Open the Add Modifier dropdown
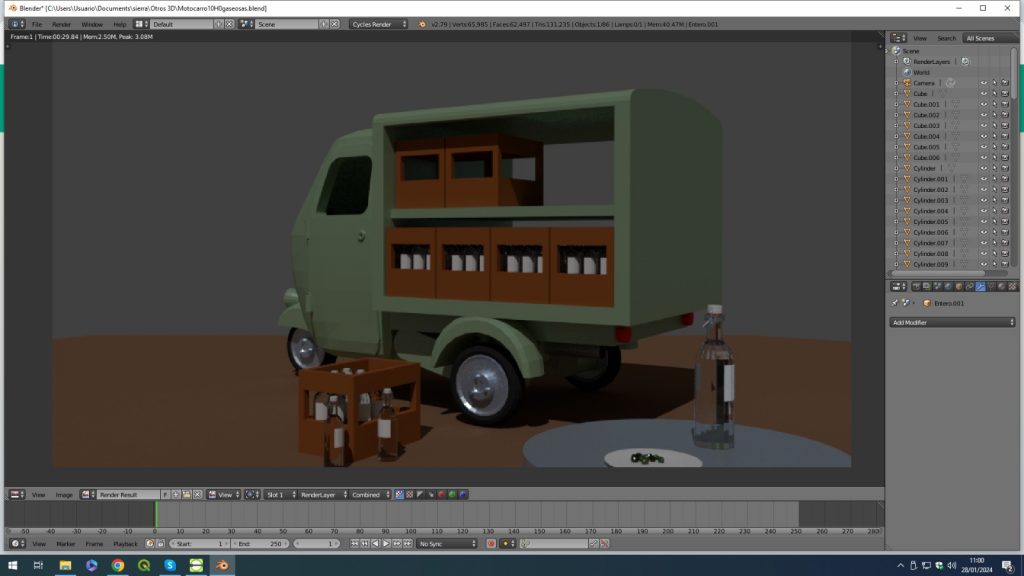The height and width of the screenshot is (576, 1024). [x=952, y=323]
